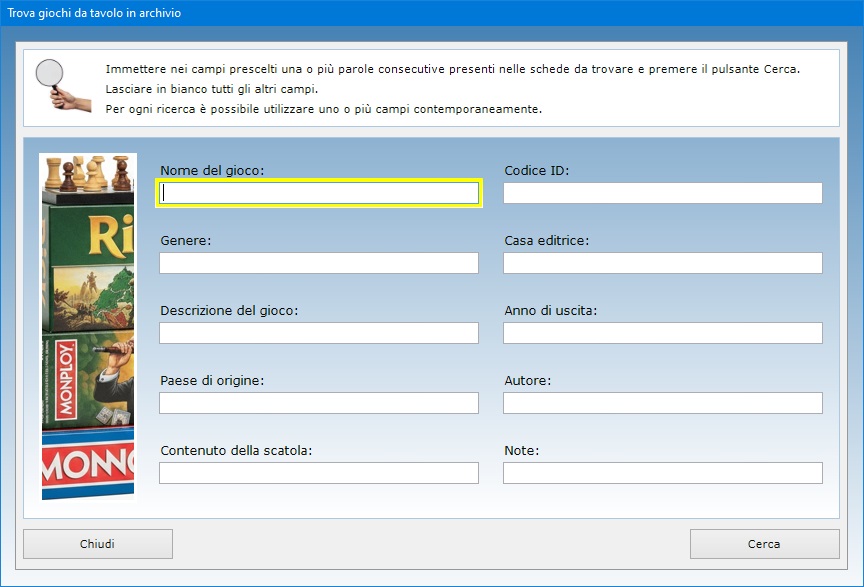Click into the 'Codice ID' text box
The height and width of the screenshot is (587, 864).
pos(662,193)
